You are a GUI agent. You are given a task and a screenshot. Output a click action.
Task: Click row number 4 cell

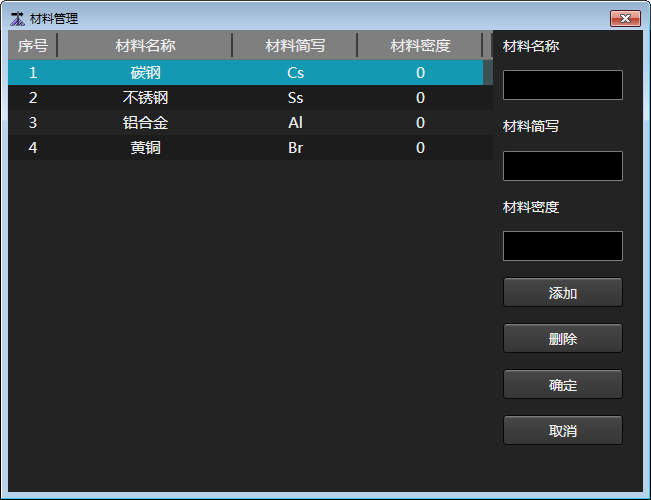click(33, 147)
